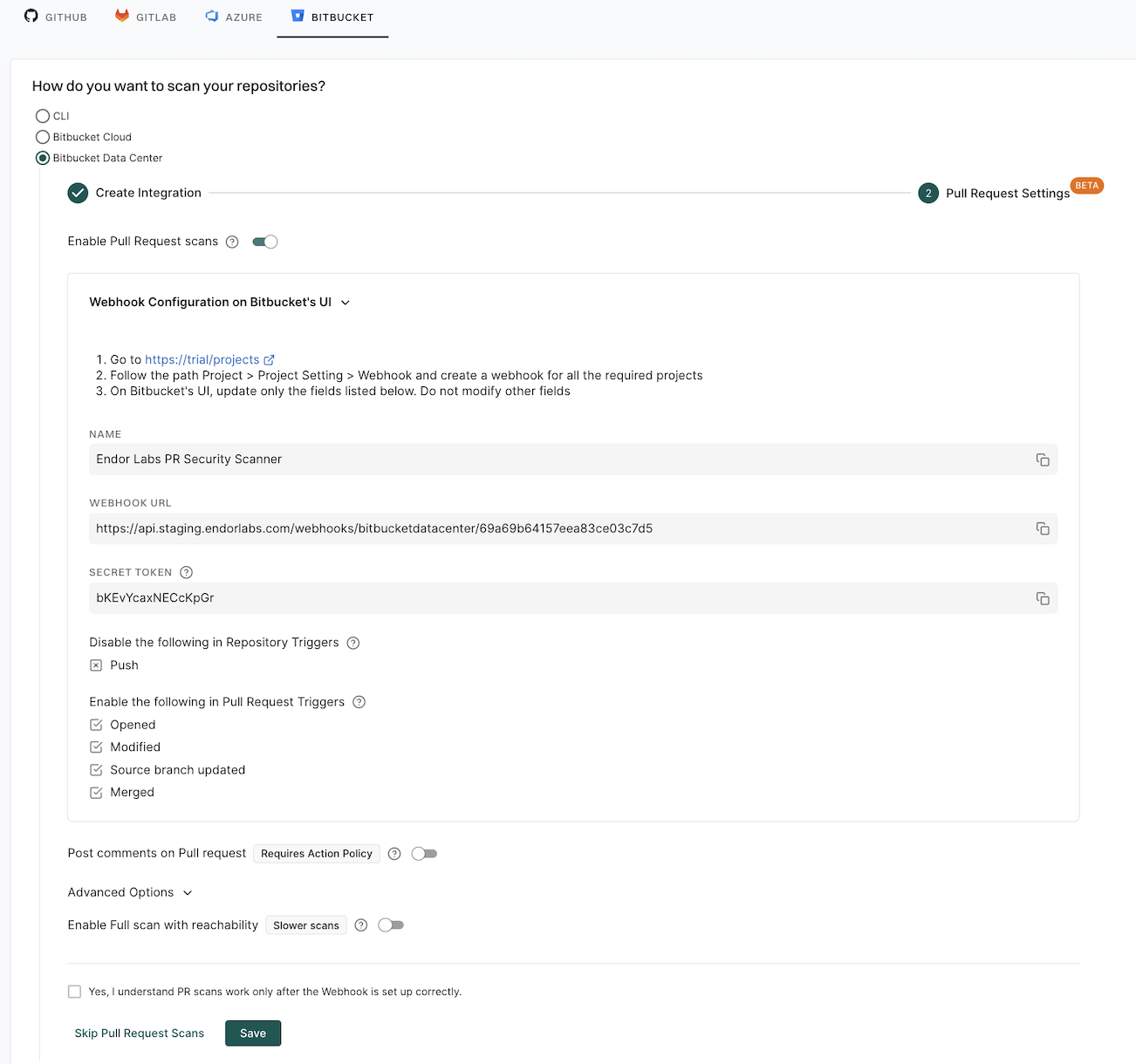Select the Bitbucket Cloud radio option
Viewport: 1136px width, 1064px height.
point(42,137)
